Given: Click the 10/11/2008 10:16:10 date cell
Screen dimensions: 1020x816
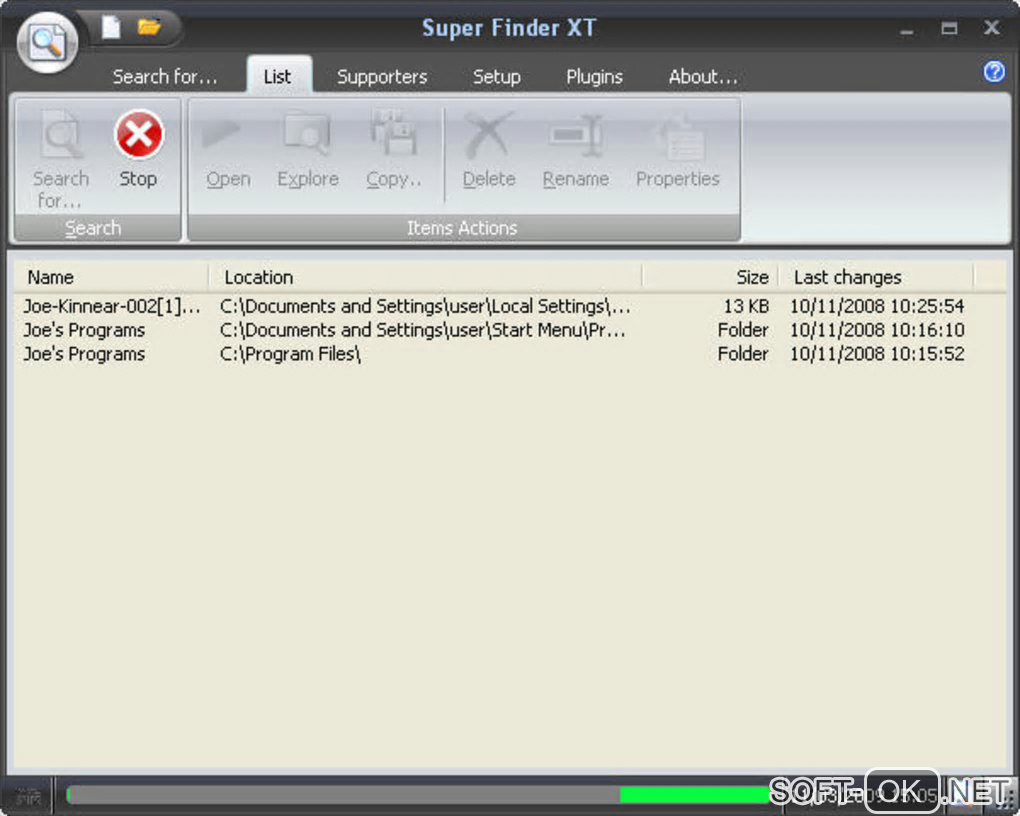Looking at the screenshot, I should 877,330.
